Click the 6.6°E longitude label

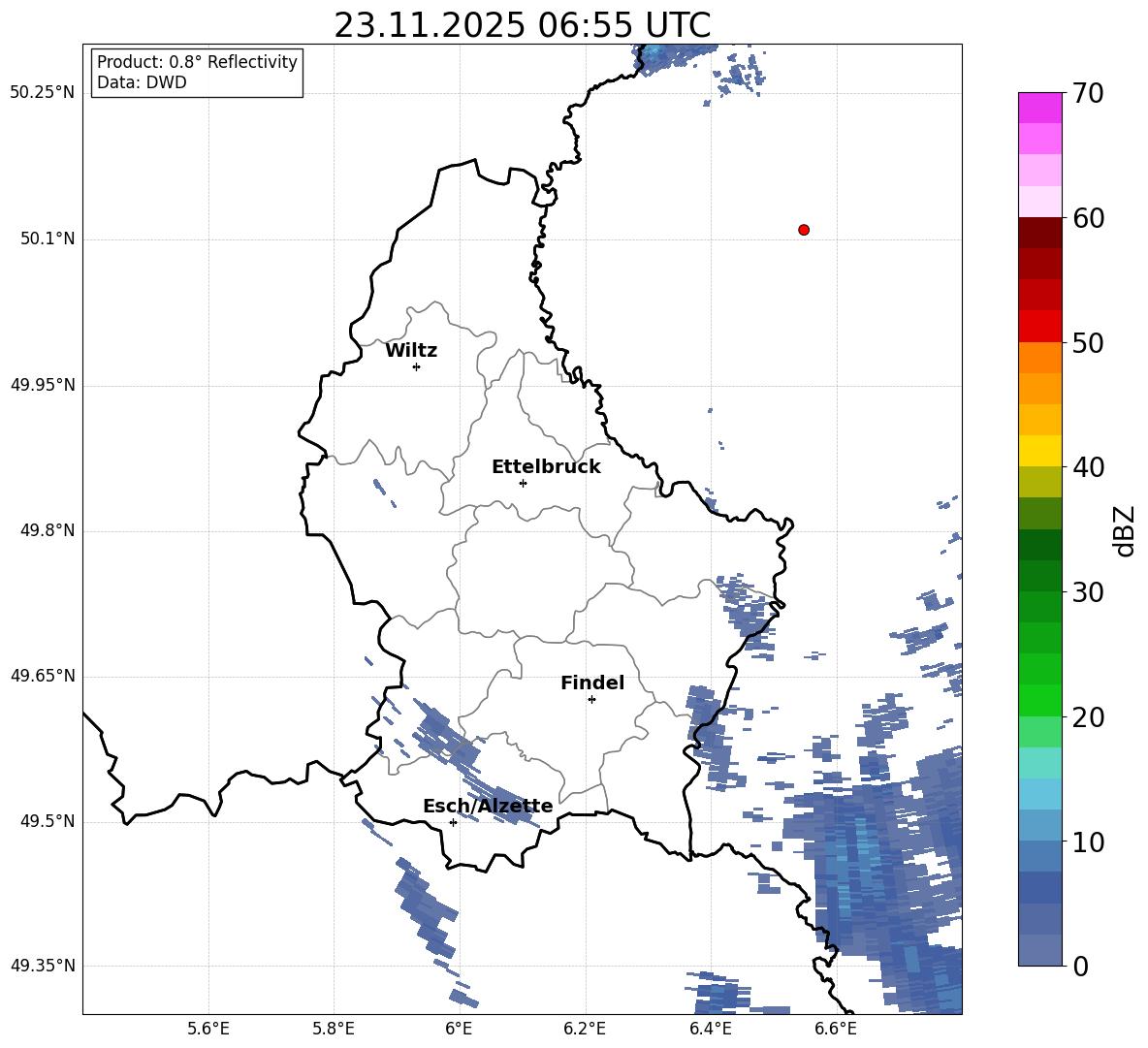pyautogui.click(x=836, y=1029)
